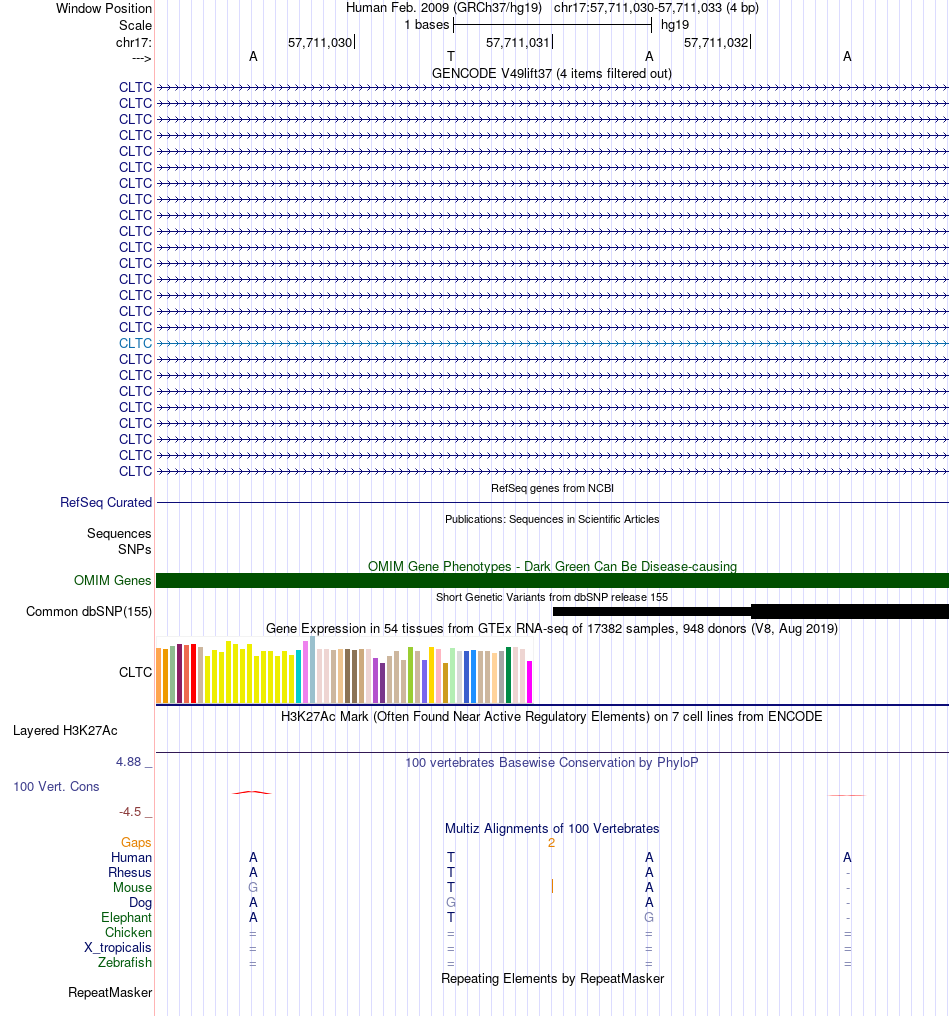The width and height of the screenshot is (950, 1016).
Task: Click the 57,711,030 coordinate marker
Action: click(x=320, y=42)
